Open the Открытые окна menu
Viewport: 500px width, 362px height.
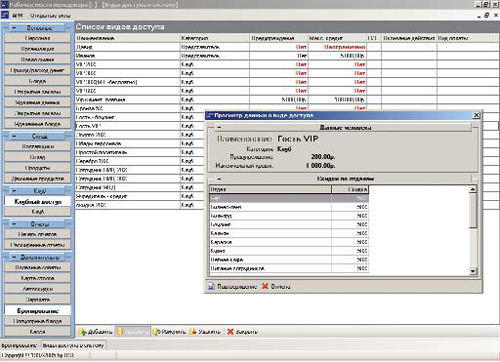pos(50,16)
